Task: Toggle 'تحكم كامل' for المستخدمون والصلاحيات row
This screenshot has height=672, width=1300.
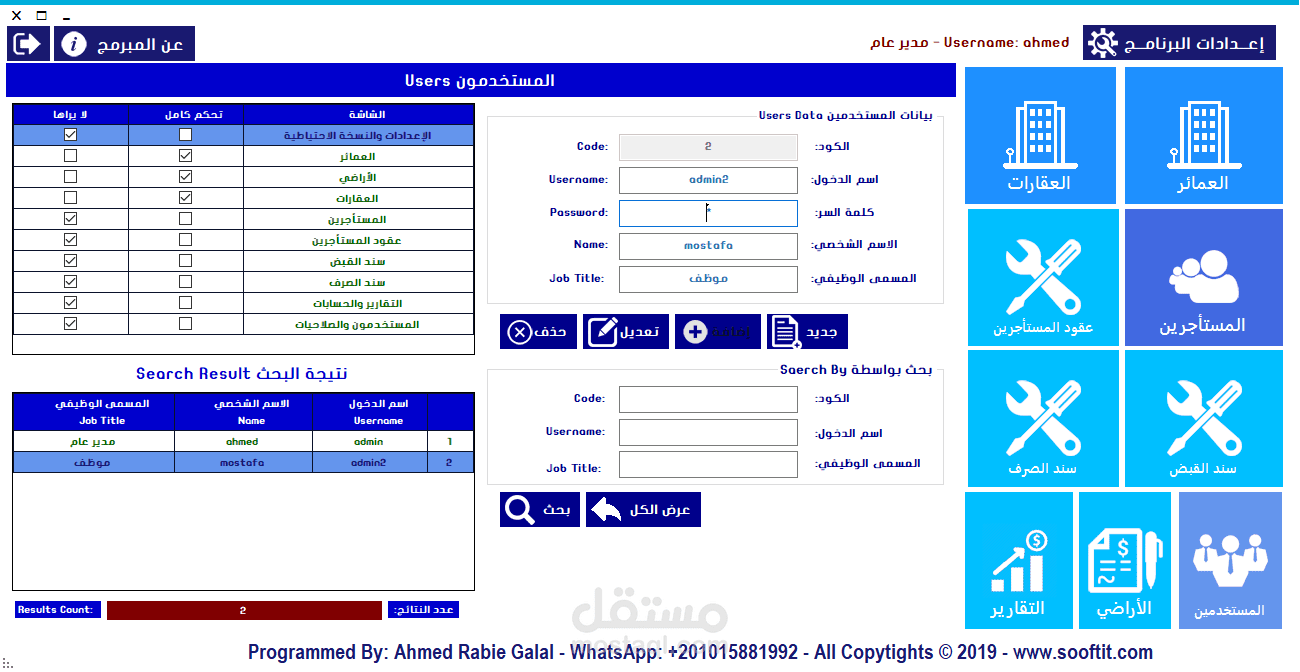Action: click(x=185, y=324)
